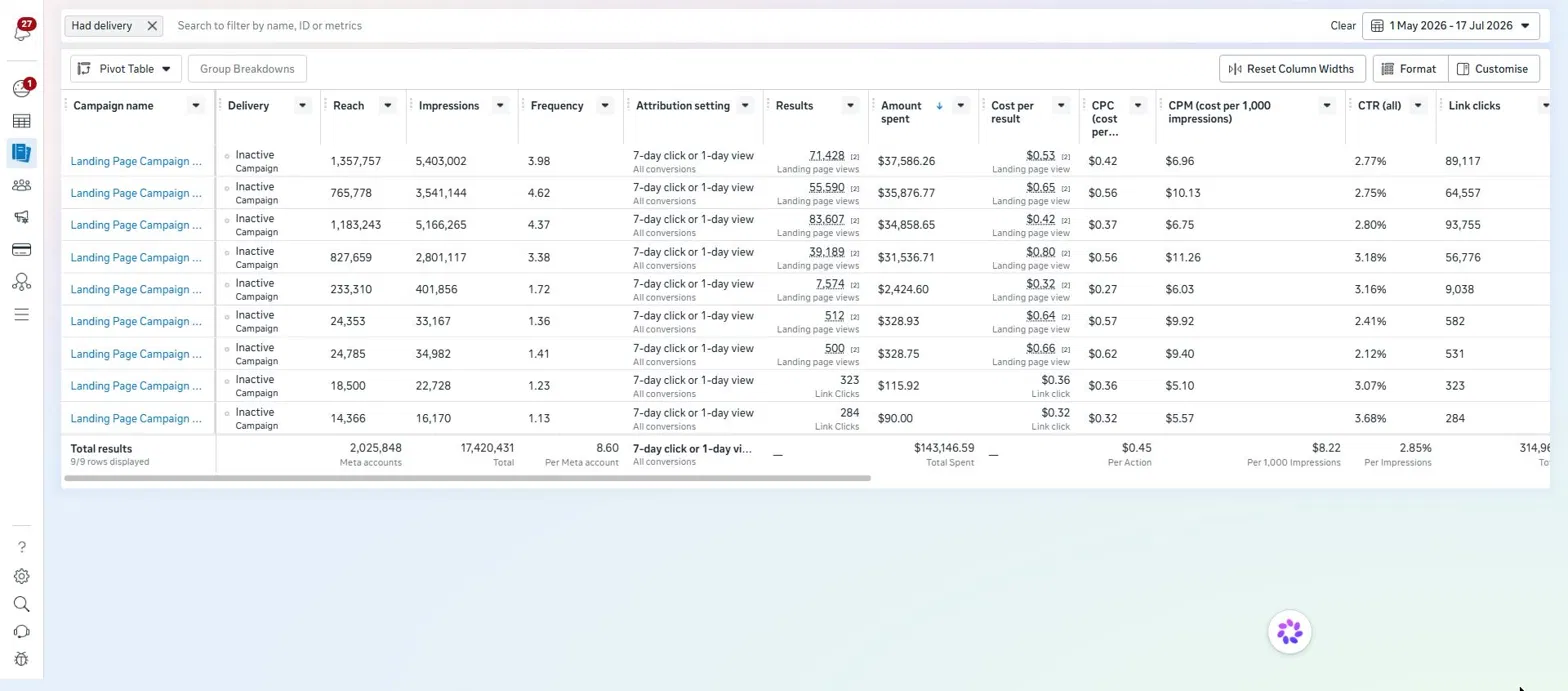The width and height of the screenshot is (1568, 691).
Task: Click the horizontal scrollbar below the table
Action: pyautogui.click(x=466, y=479)
